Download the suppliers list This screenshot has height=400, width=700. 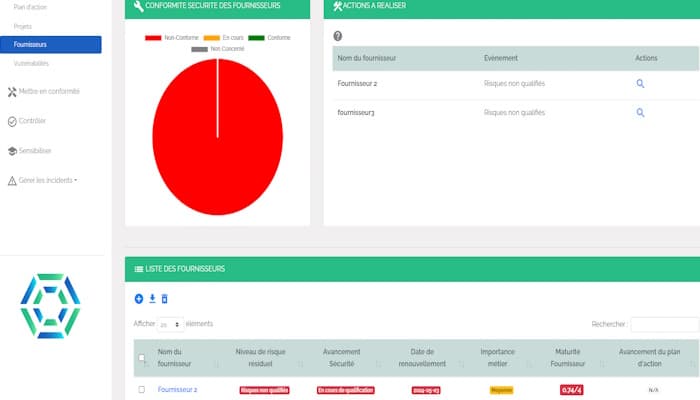(x=152, y=299)
